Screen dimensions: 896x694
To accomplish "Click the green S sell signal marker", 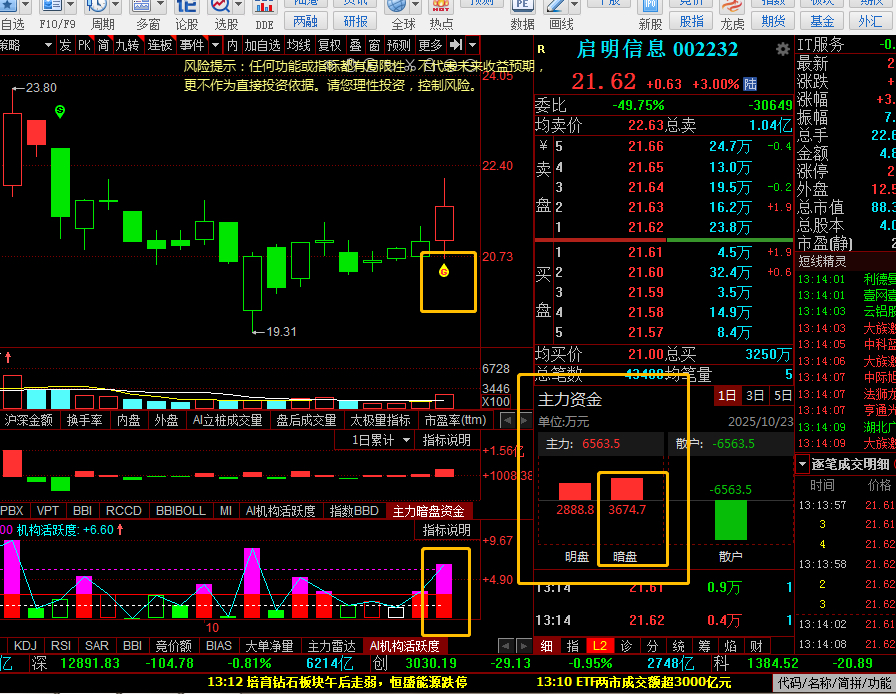I will [59, 111].
